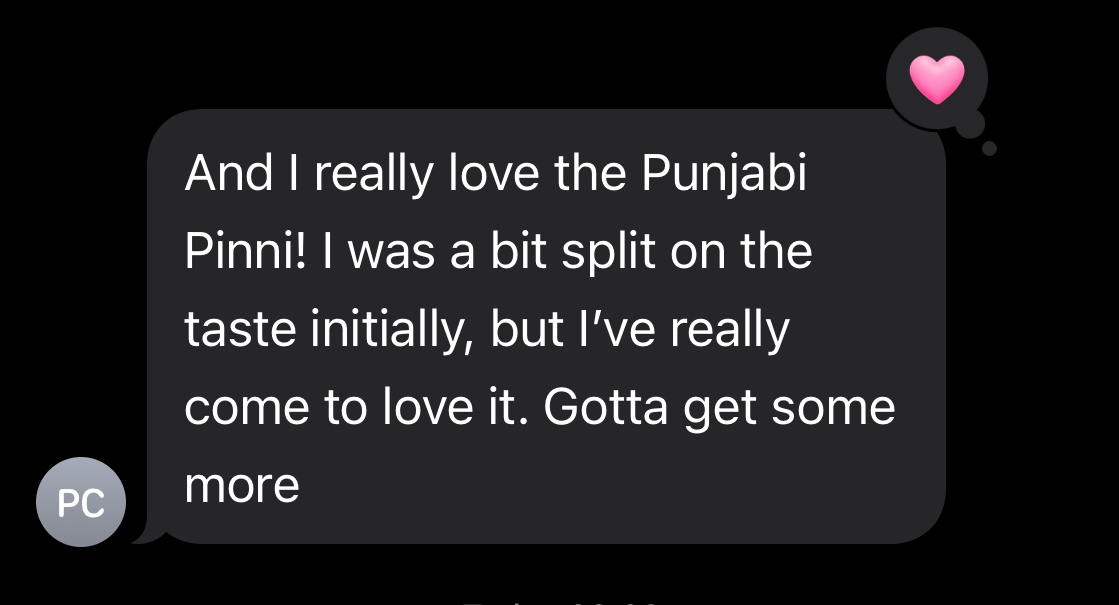Click the word "but" in the message

[523, 330]
